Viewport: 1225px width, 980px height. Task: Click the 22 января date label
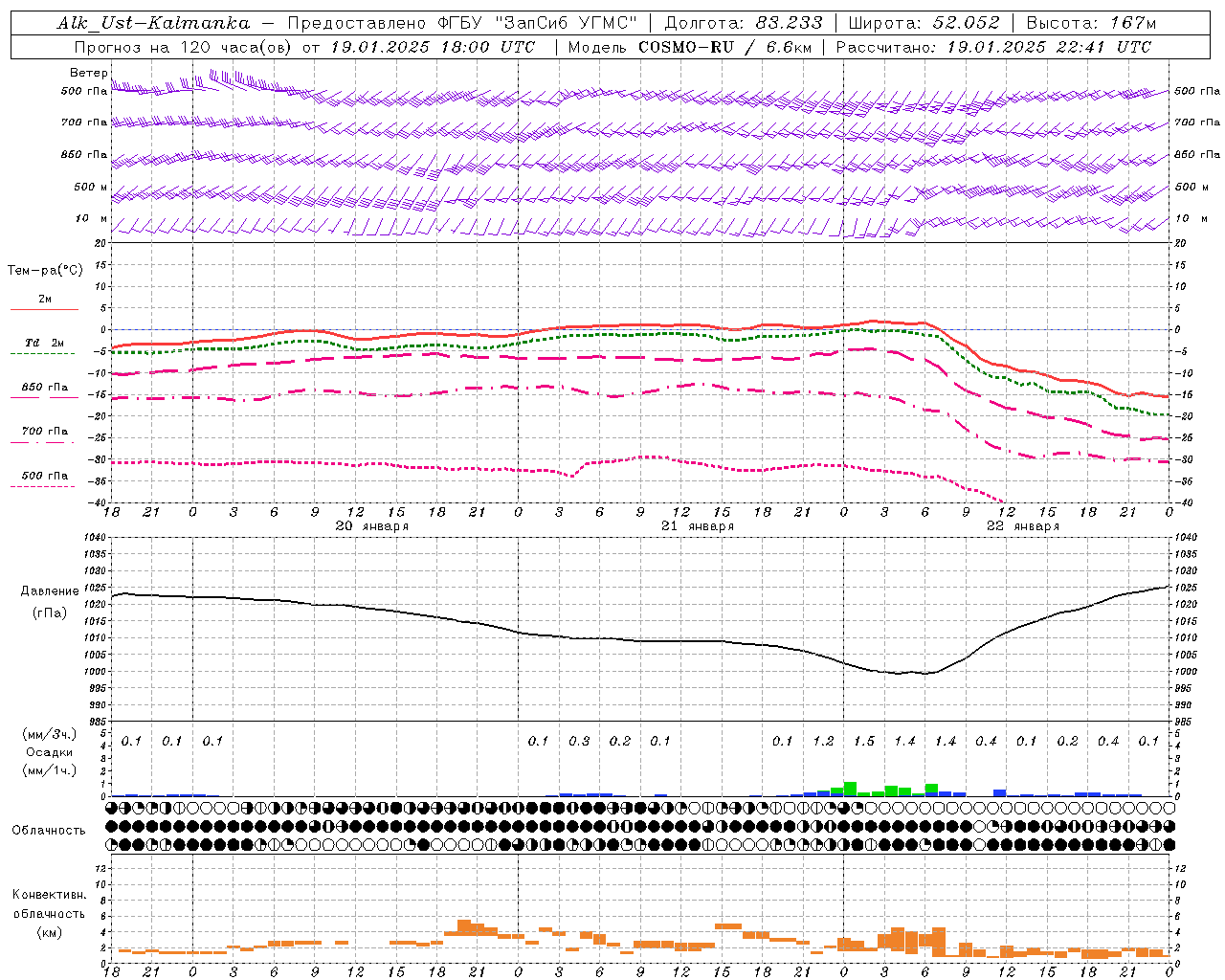click(1023, 526)
